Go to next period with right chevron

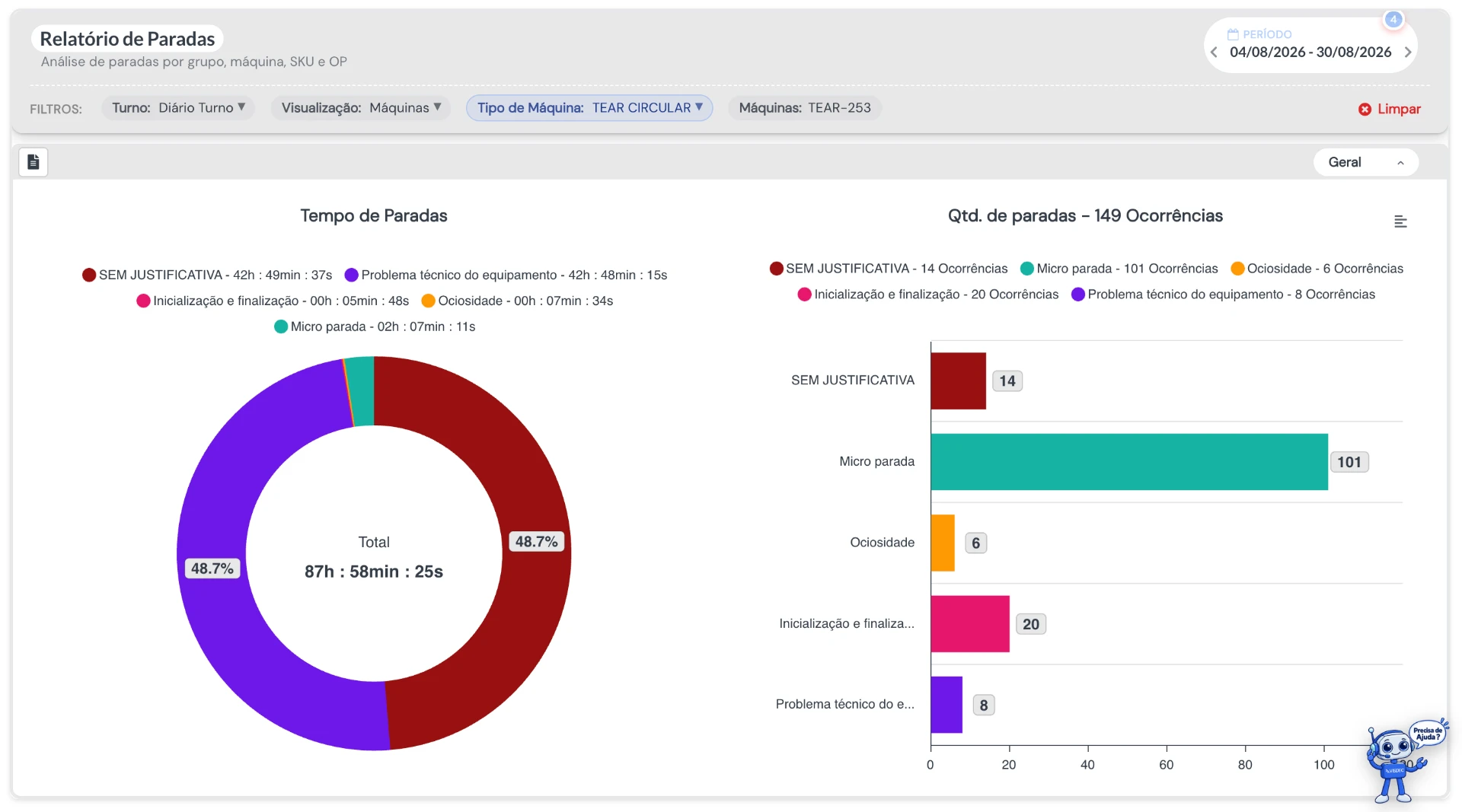(1408, 53)
